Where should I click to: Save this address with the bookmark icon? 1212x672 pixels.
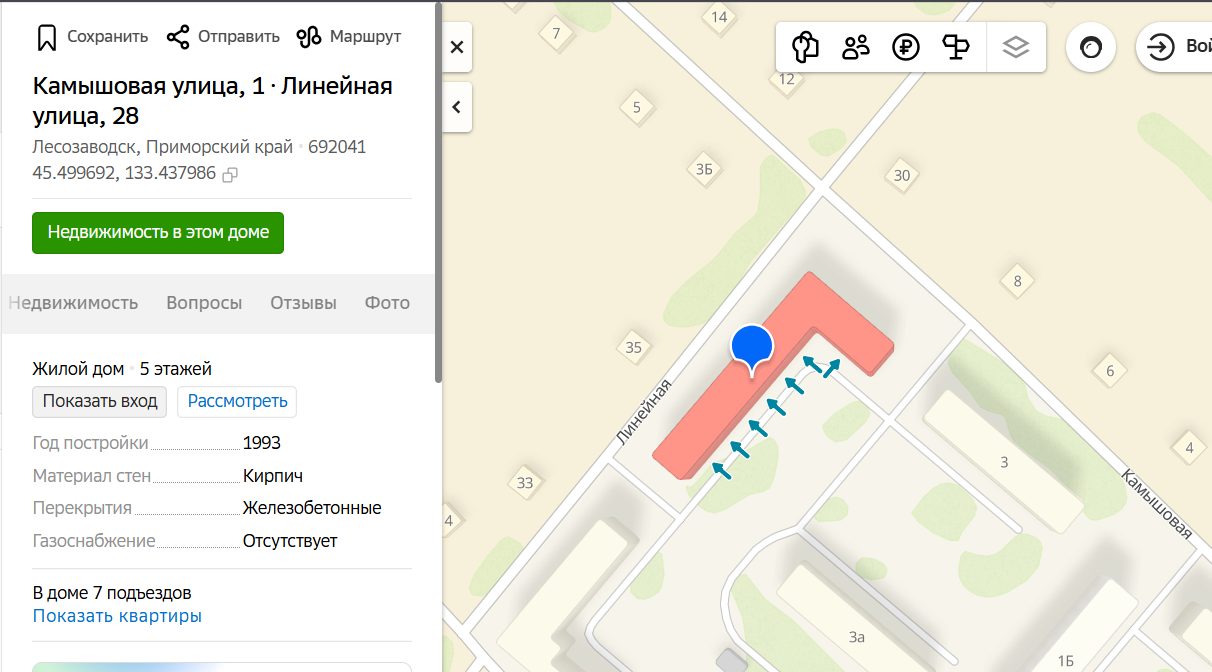click(x=91, y=37)
